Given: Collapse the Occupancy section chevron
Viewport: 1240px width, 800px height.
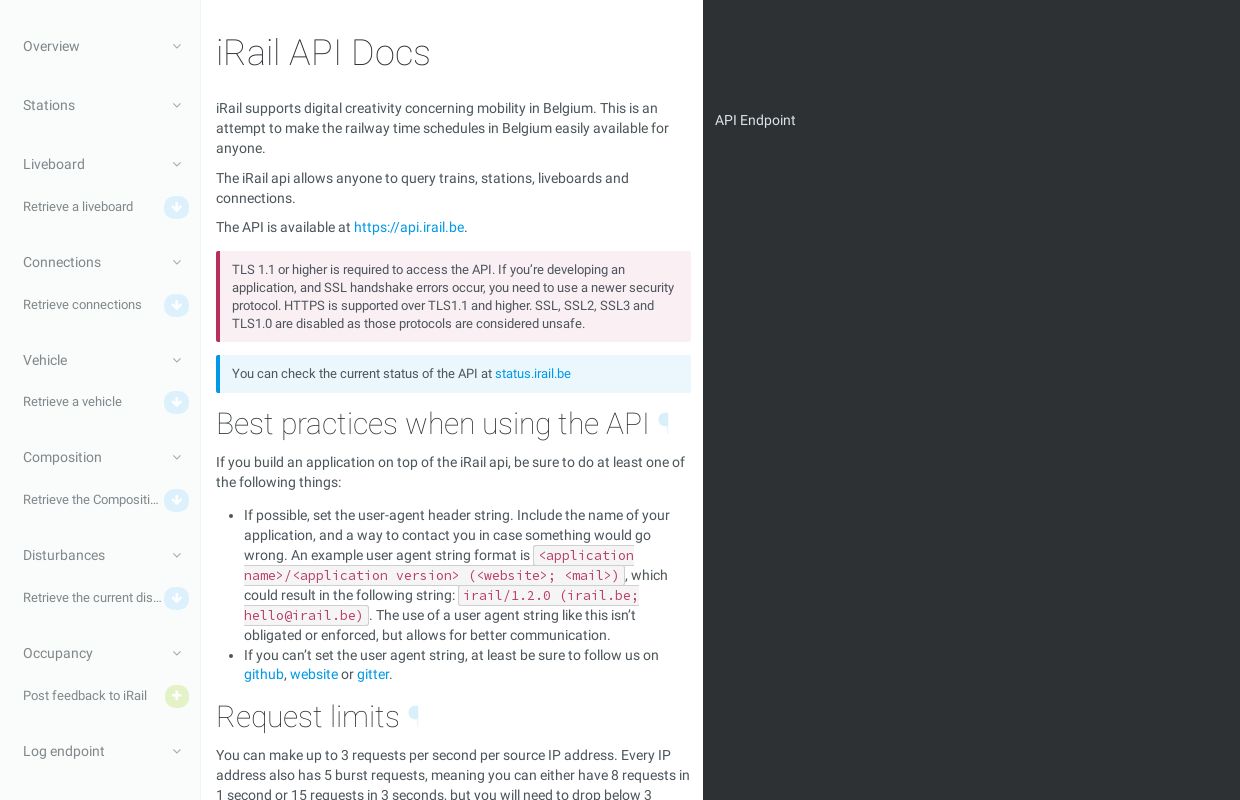Looking at the screenshot, I should click(x=177, y=653).
